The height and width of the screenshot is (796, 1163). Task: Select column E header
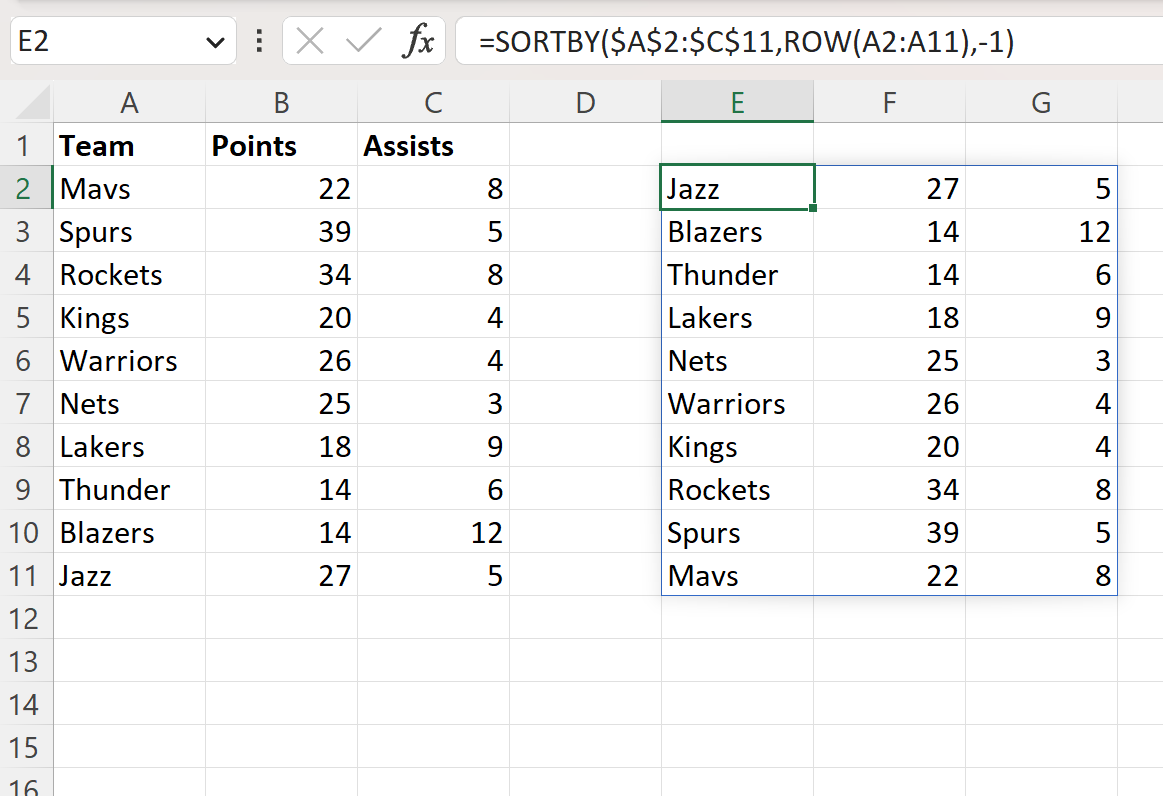point(737,102)
